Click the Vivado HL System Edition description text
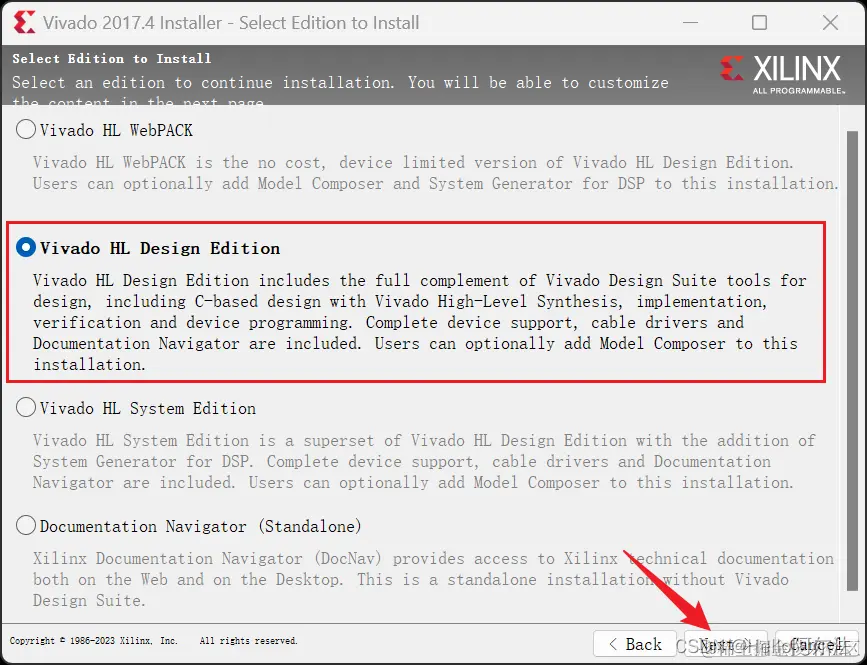 point(424,462)
